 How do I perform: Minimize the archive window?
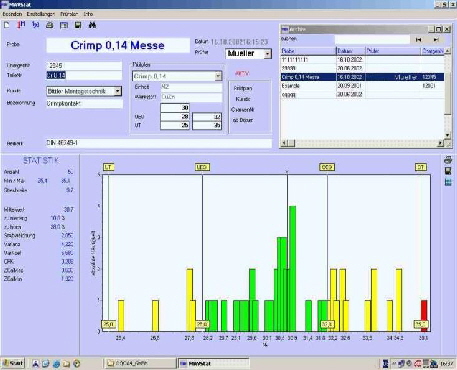coord(431,29)
